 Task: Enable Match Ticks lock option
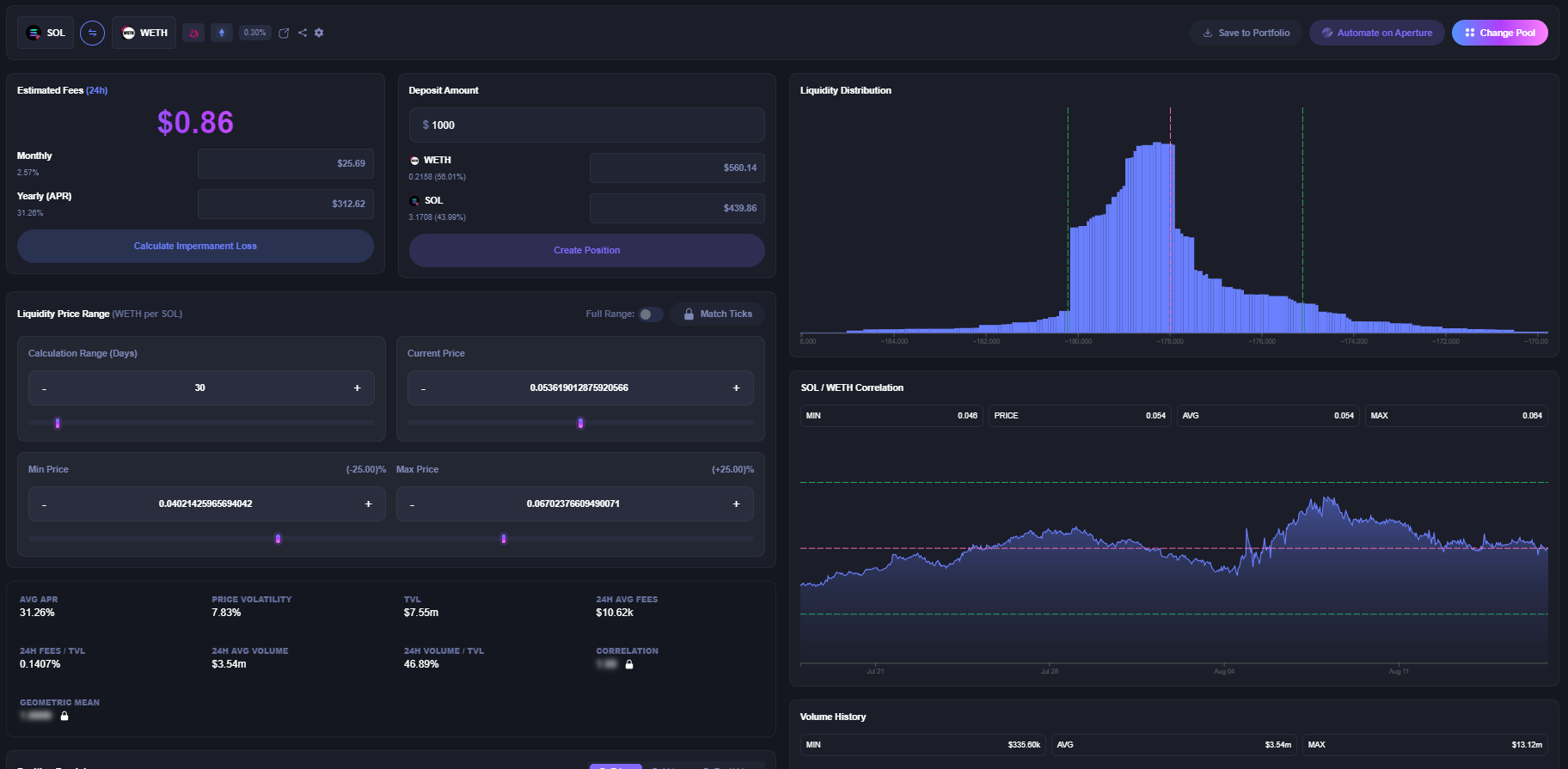(x=718, y=314)
